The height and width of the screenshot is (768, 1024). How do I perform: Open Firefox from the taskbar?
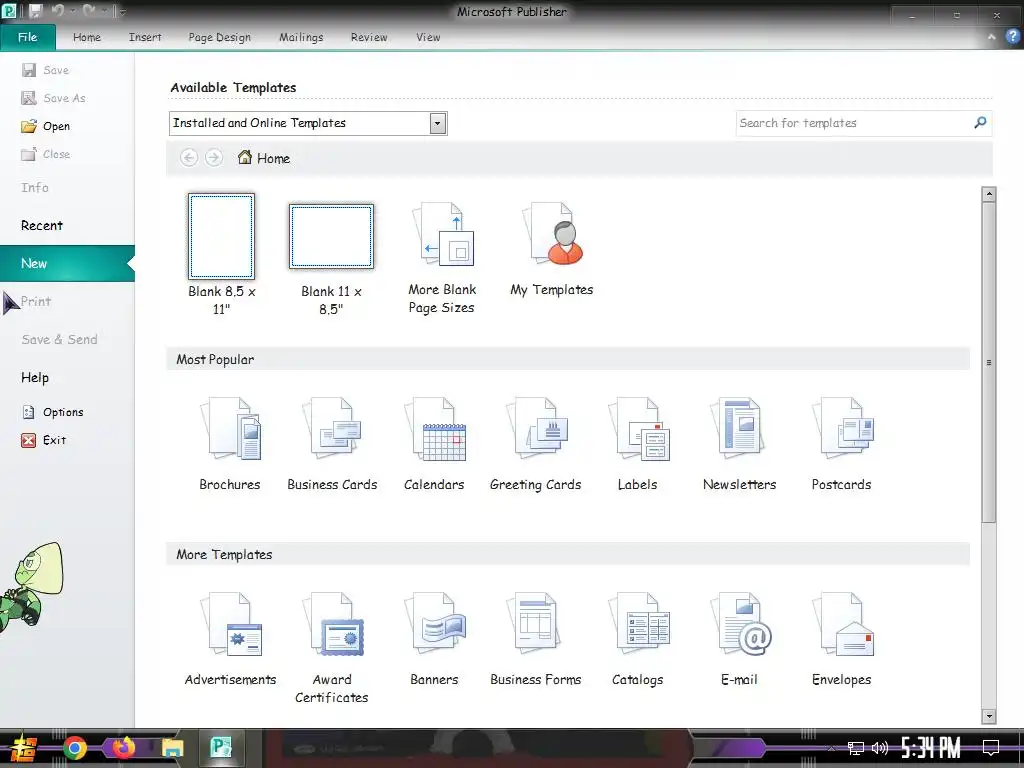tap(123, 748)
